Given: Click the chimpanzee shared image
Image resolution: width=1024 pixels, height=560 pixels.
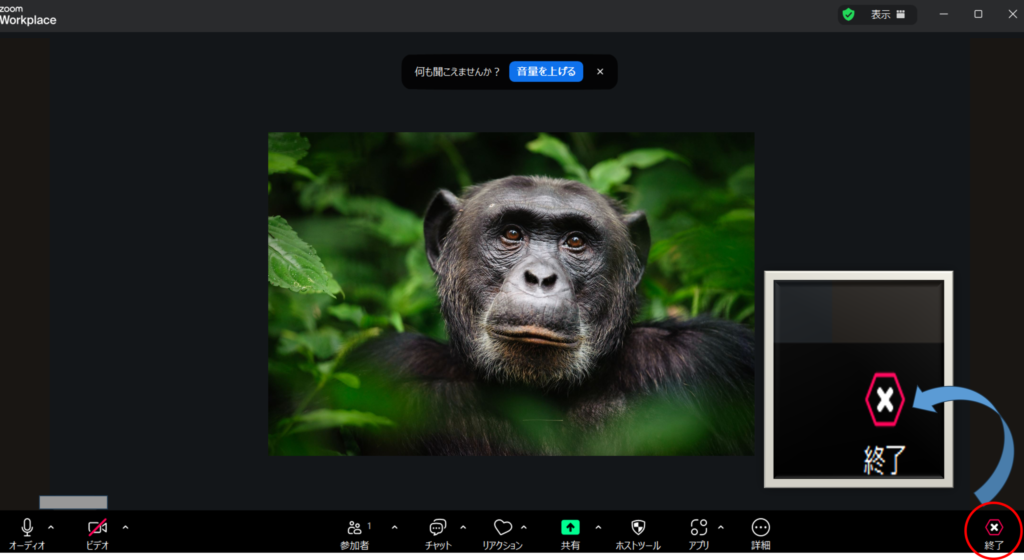Looking at the screenshot, I should (511, 294).
